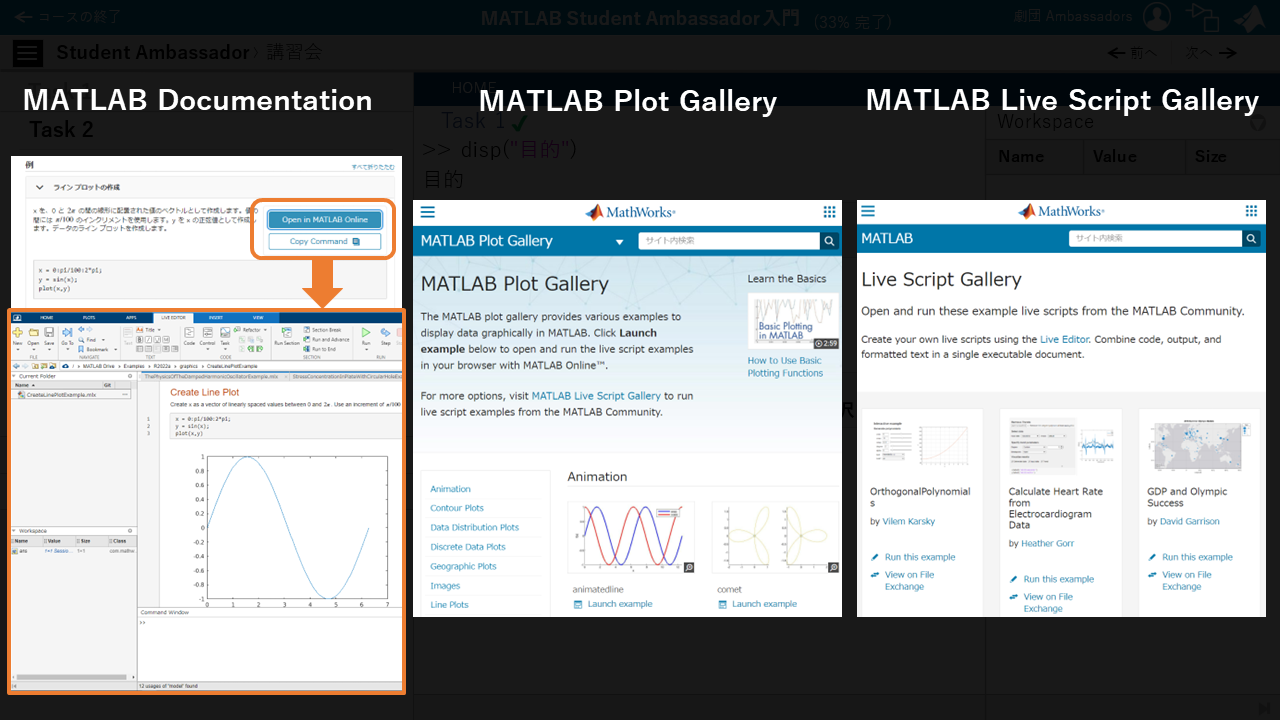Click Step icon in MATLAB toolstrip
Viewport: 1280px width, 720px height.
pos(385,332)
